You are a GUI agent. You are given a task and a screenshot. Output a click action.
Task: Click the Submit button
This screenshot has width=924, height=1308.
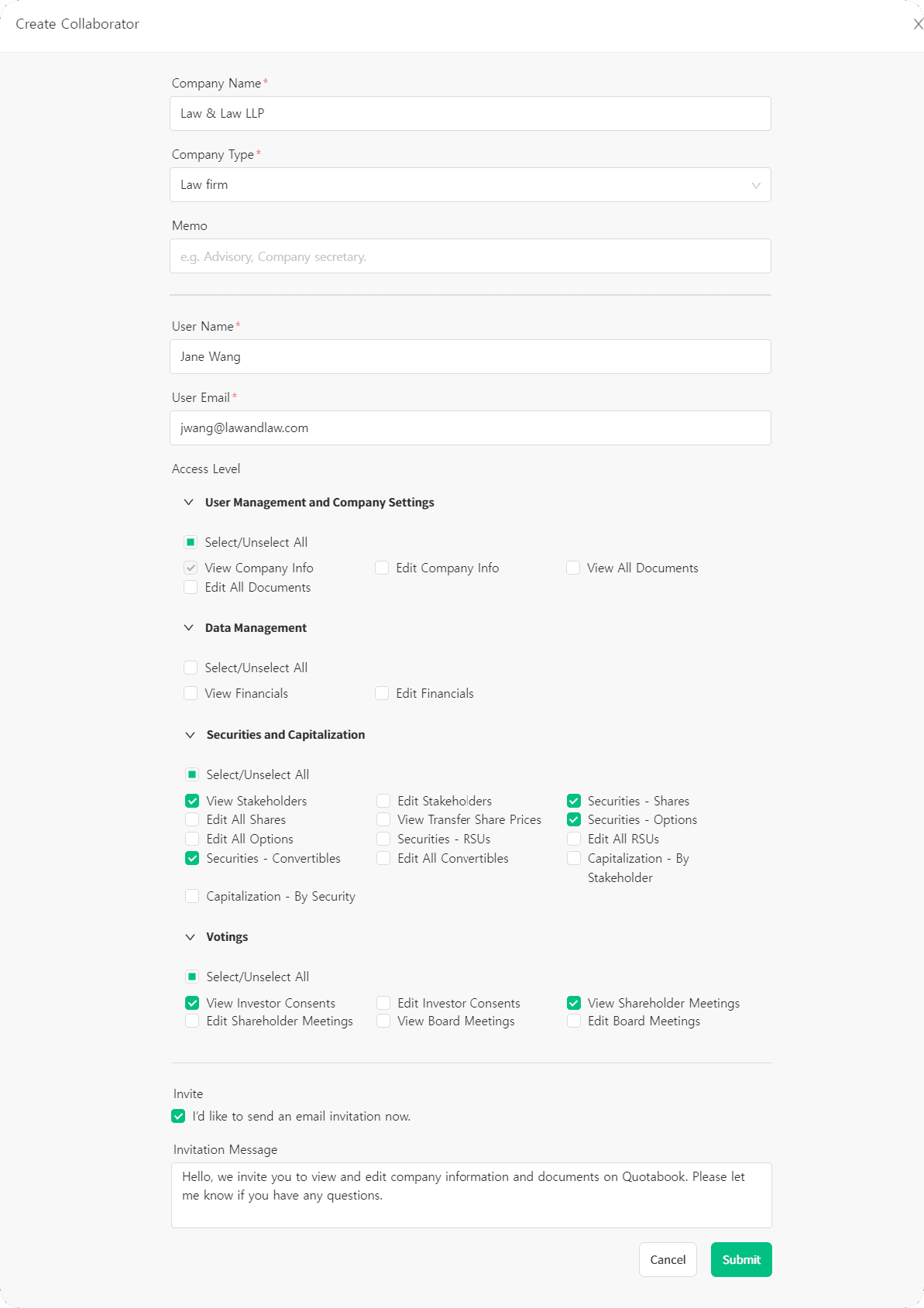tap(740, 1259)
